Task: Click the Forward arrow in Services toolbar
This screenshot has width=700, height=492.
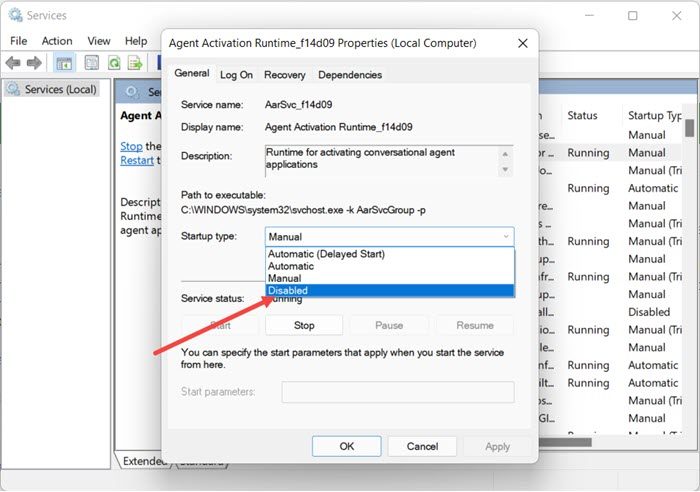Action: pyautogui.click(x=34, y=63)
